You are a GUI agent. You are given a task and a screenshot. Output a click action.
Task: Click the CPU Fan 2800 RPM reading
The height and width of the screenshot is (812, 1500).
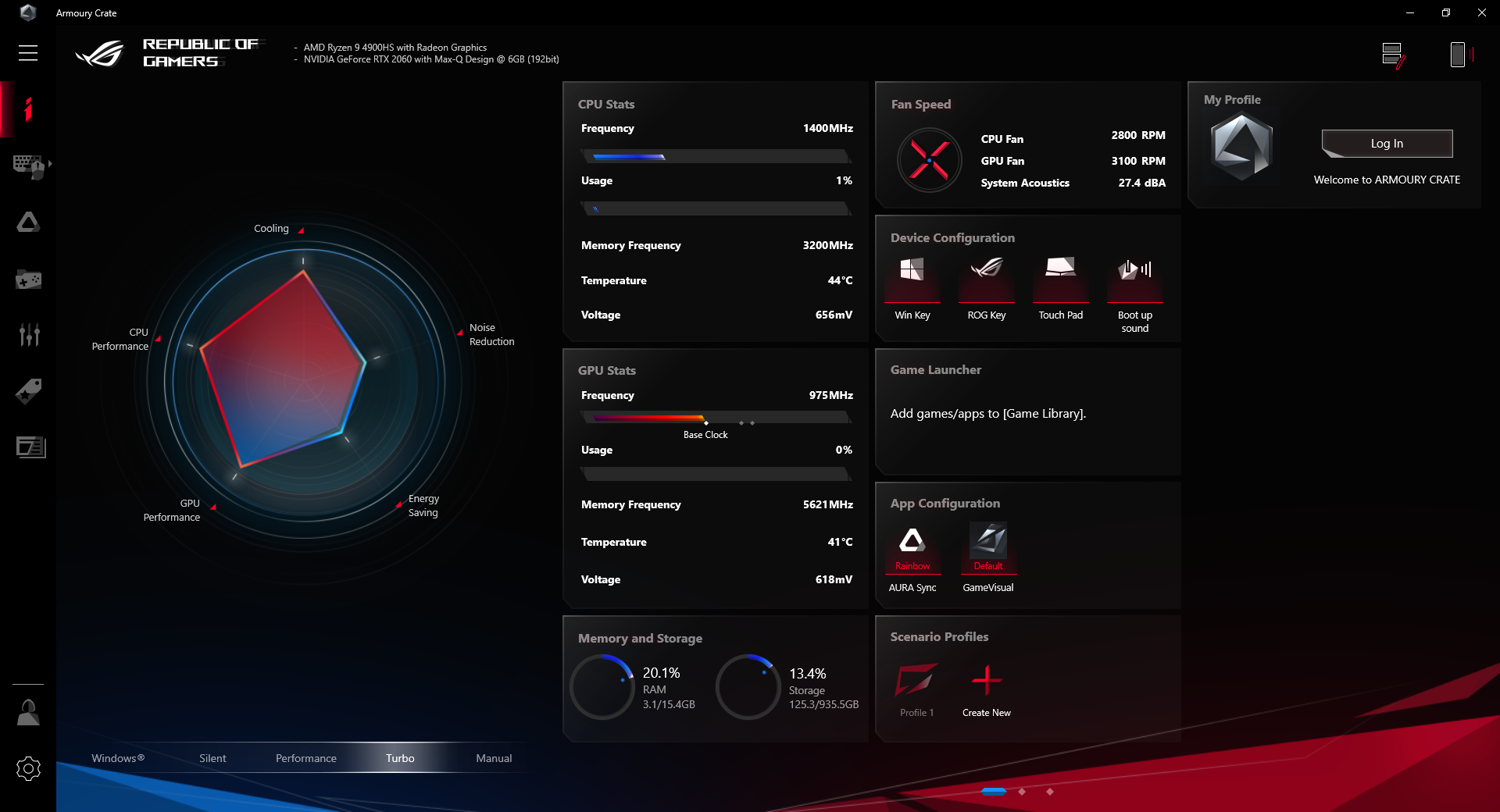coord(1138,135)
